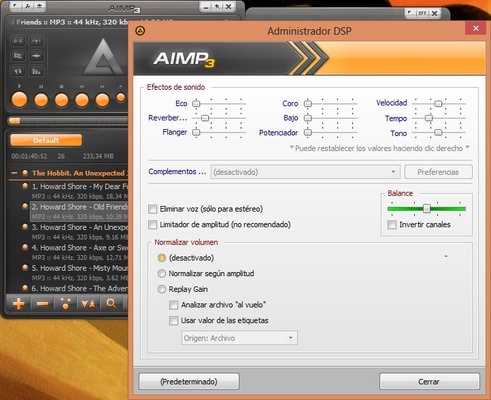491x400 pixels.
Task: Pause playback with the Pause button
Action: [x=41, y=100]
